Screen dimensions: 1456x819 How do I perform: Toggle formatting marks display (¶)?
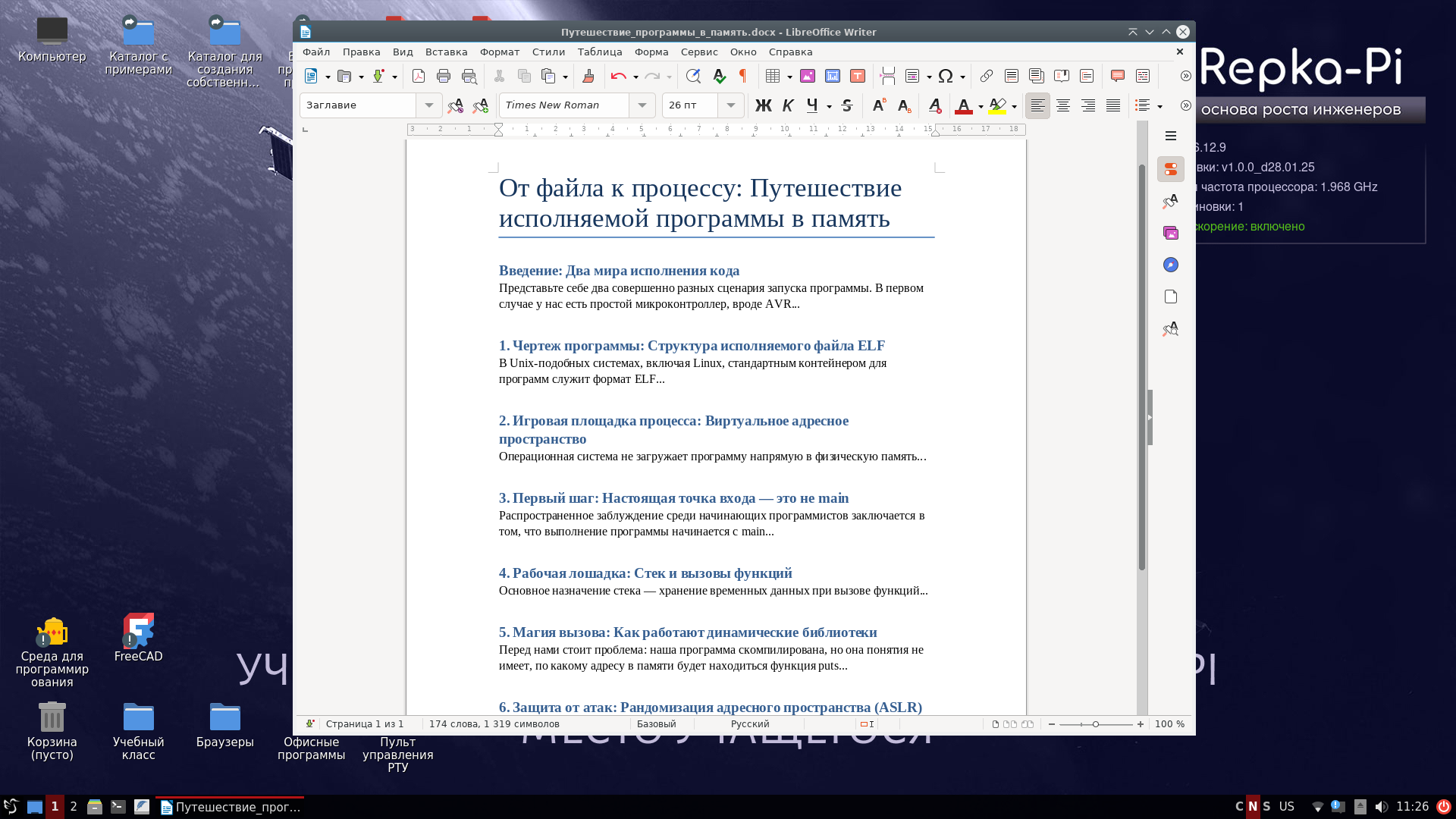click(743, 76)
